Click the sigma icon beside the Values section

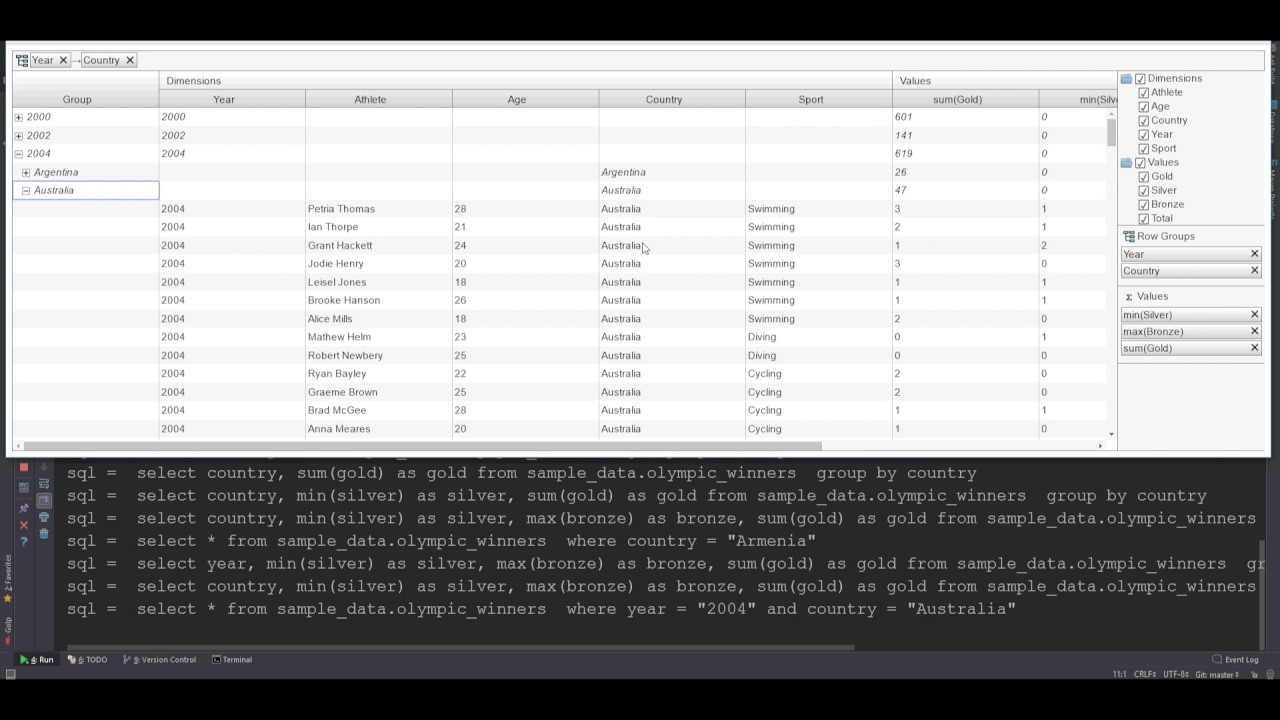(x=1129, y=297)
